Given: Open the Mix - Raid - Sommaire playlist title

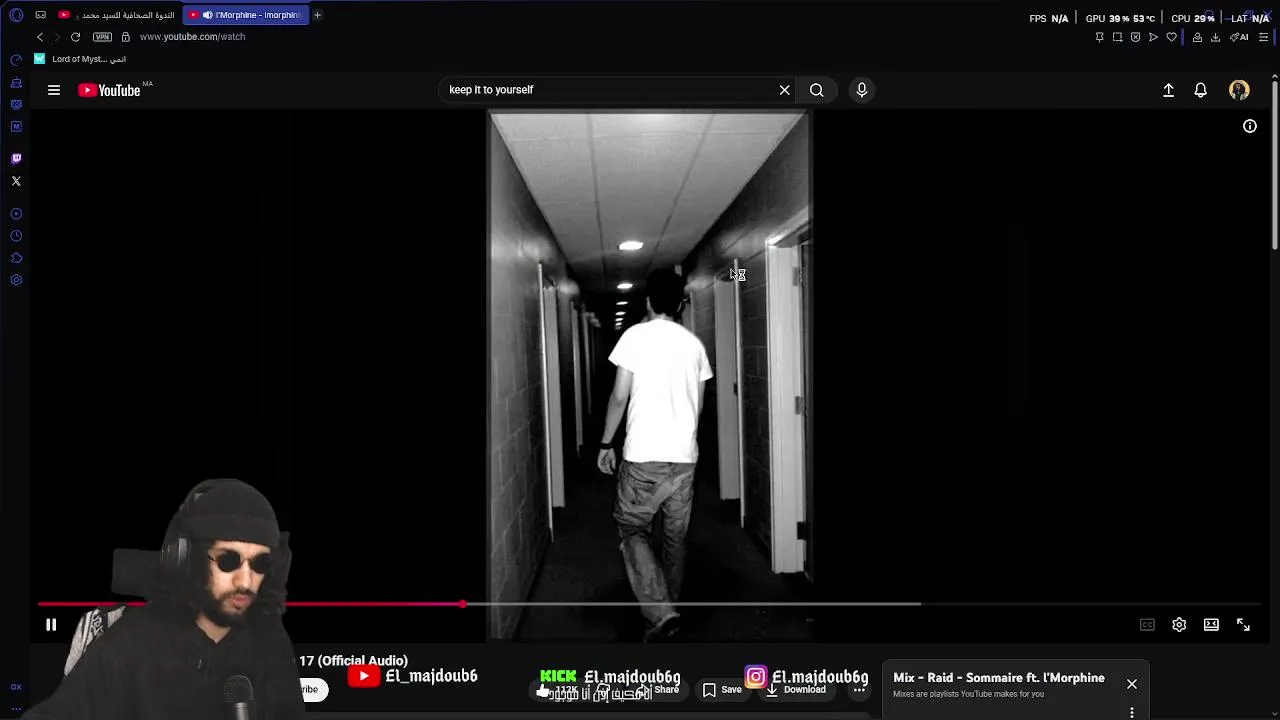Looking at the screenshot, I should (x=999, y=678).
